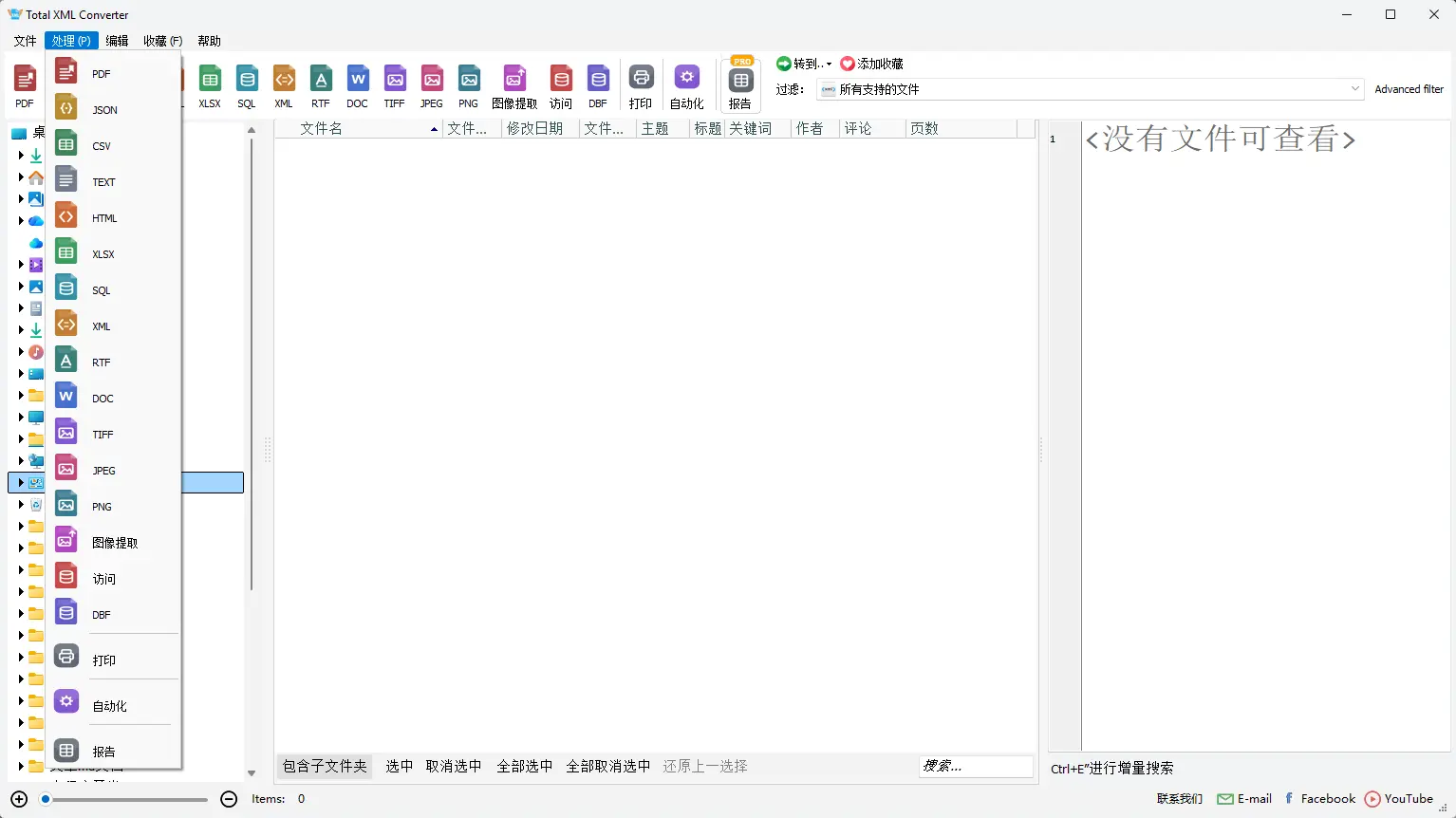This screenshot has height=818, width=1456.
Task: Choose HTML in the open 处理 menu
Action: 113,218
